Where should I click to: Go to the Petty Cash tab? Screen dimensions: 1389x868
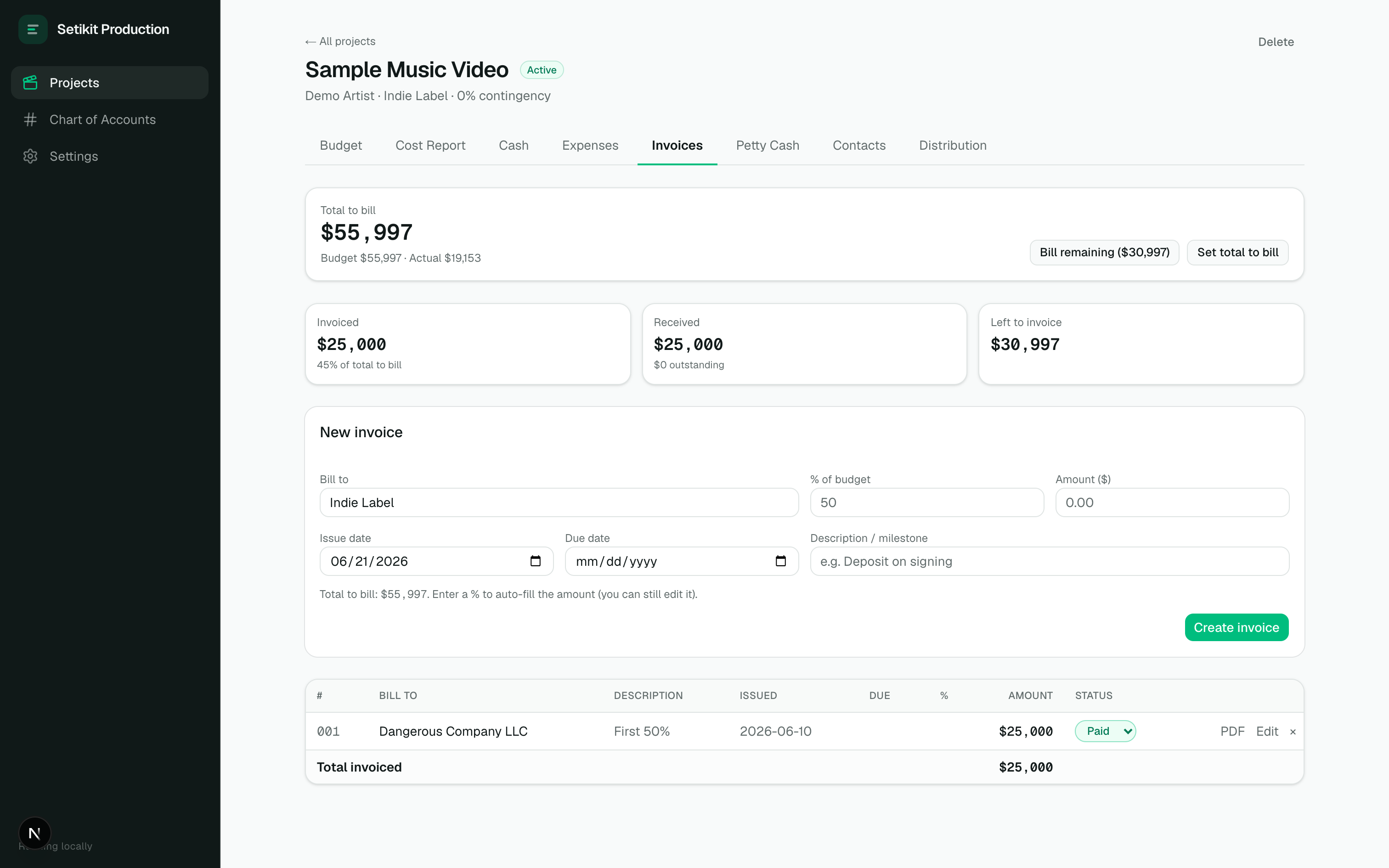click(x=768, y=145)
